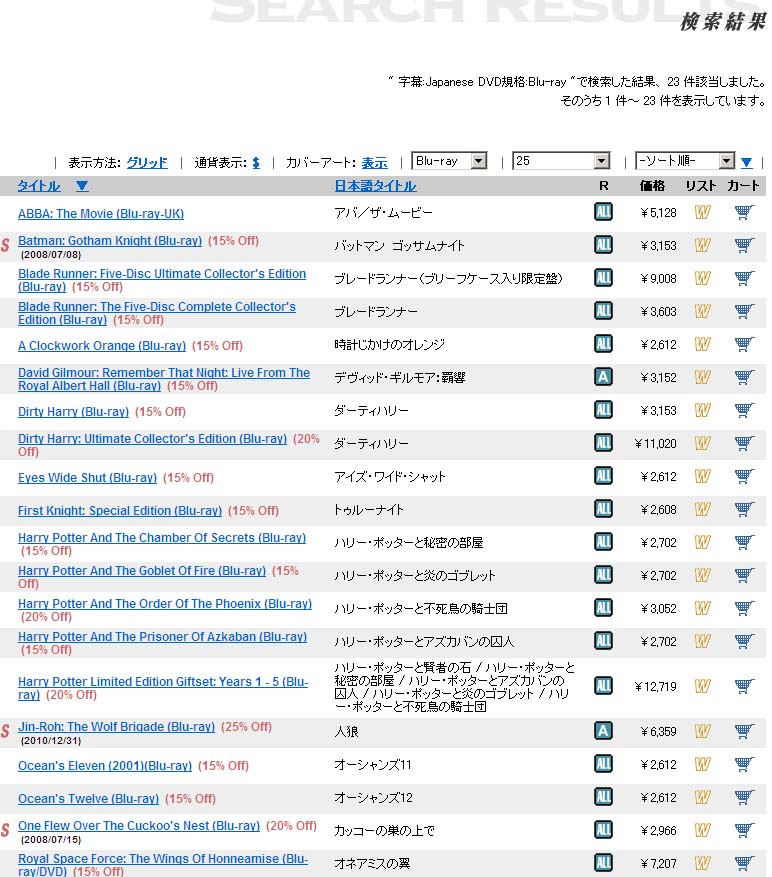The image size is (772, 877).
Task: Click the release date (2010/12/31)
Action: click(x=51, y=741)
